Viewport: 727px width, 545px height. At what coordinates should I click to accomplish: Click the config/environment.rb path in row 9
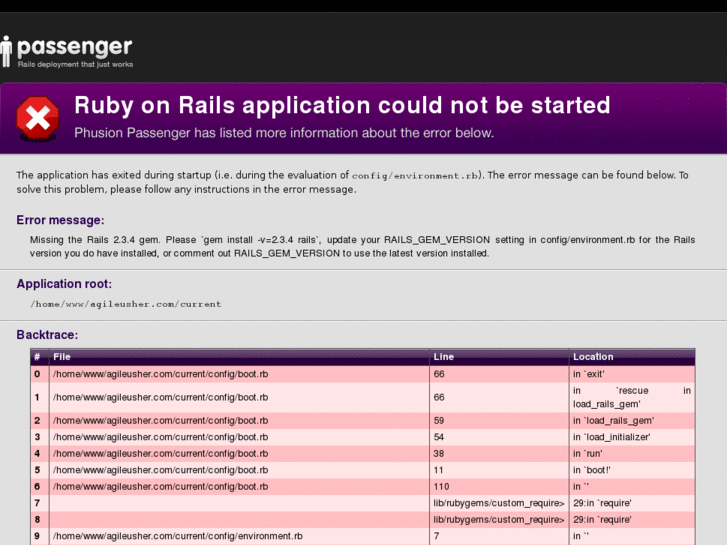coord(177,536)
